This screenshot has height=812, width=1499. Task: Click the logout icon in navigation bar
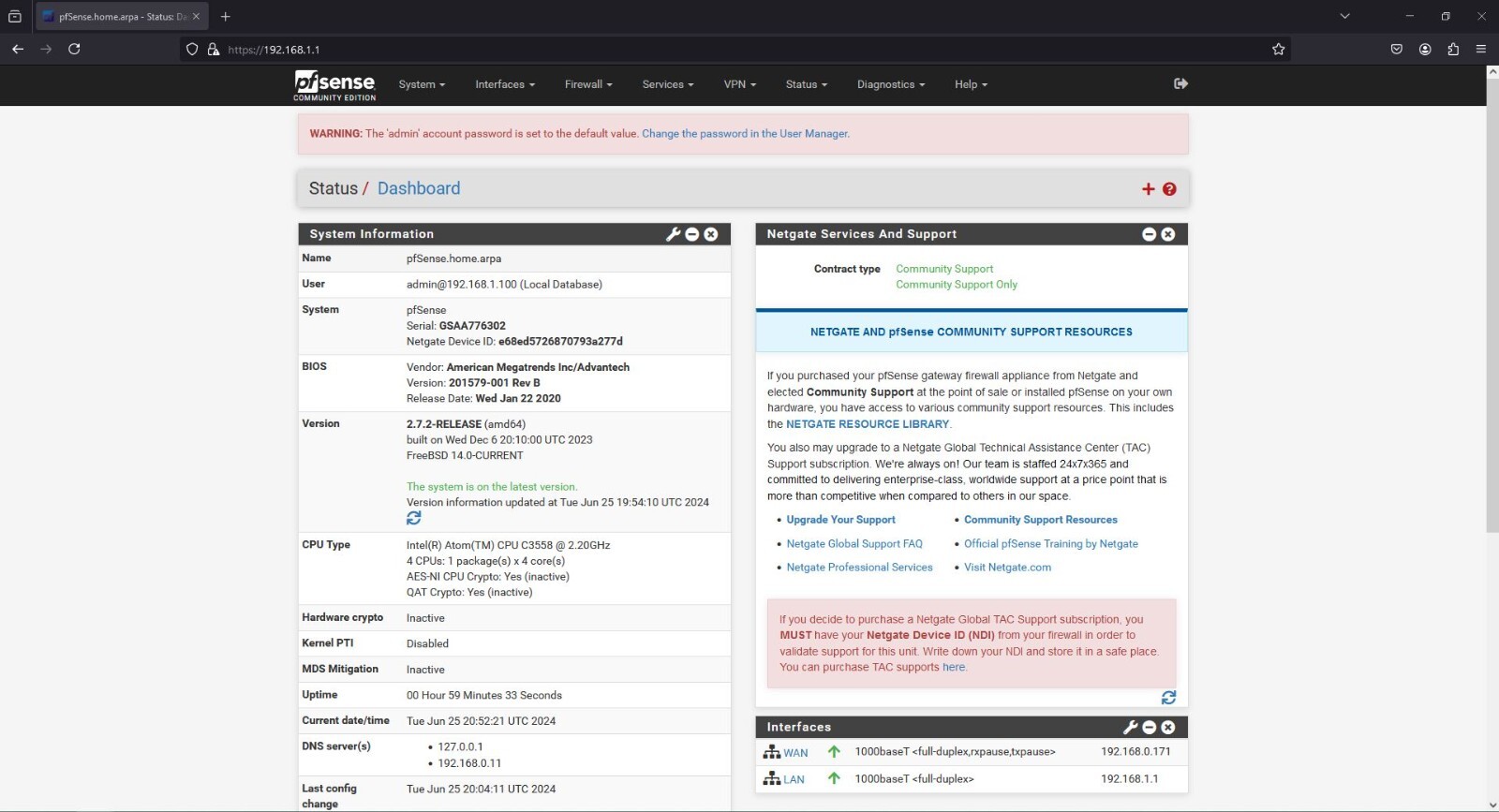[x=1180, y=83]
